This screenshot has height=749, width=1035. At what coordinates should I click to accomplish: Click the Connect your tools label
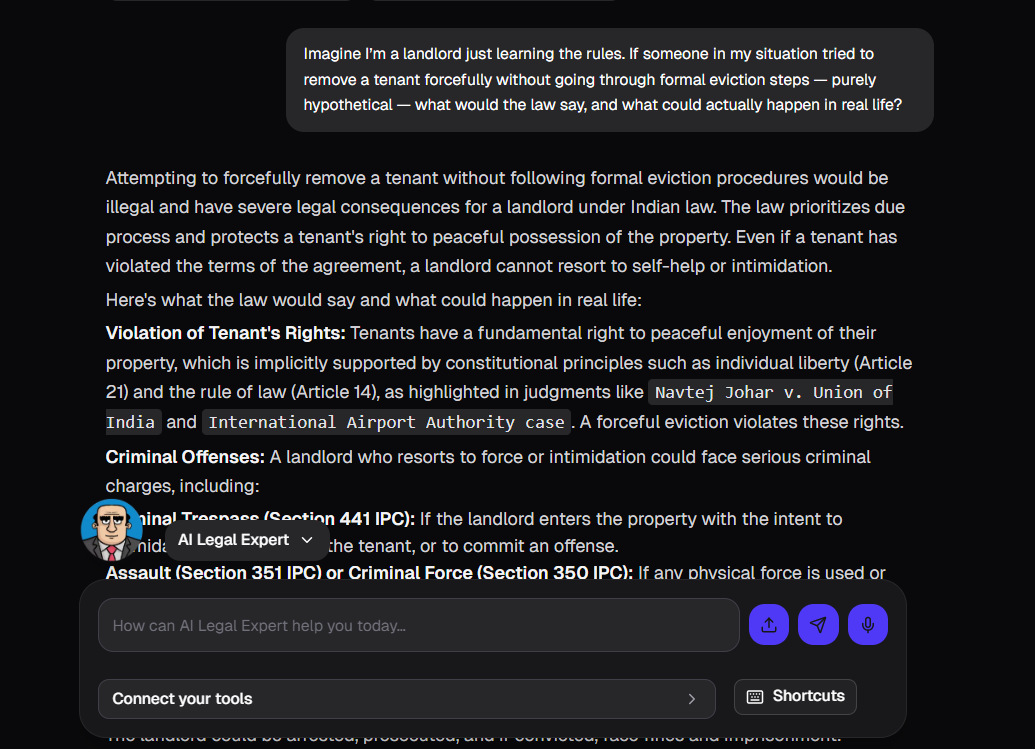point(182,699)
